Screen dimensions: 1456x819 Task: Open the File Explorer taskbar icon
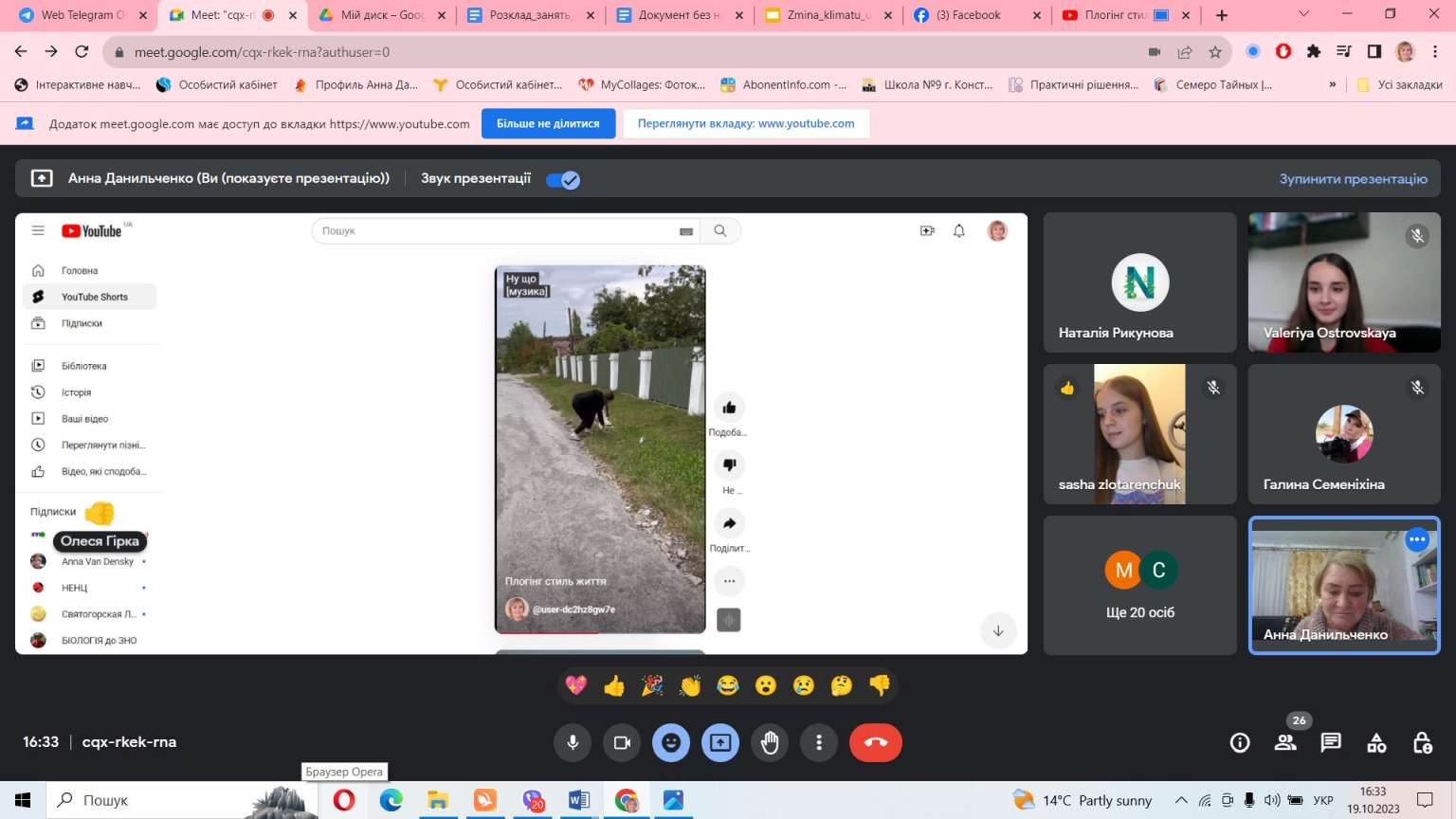pos(437,800)
